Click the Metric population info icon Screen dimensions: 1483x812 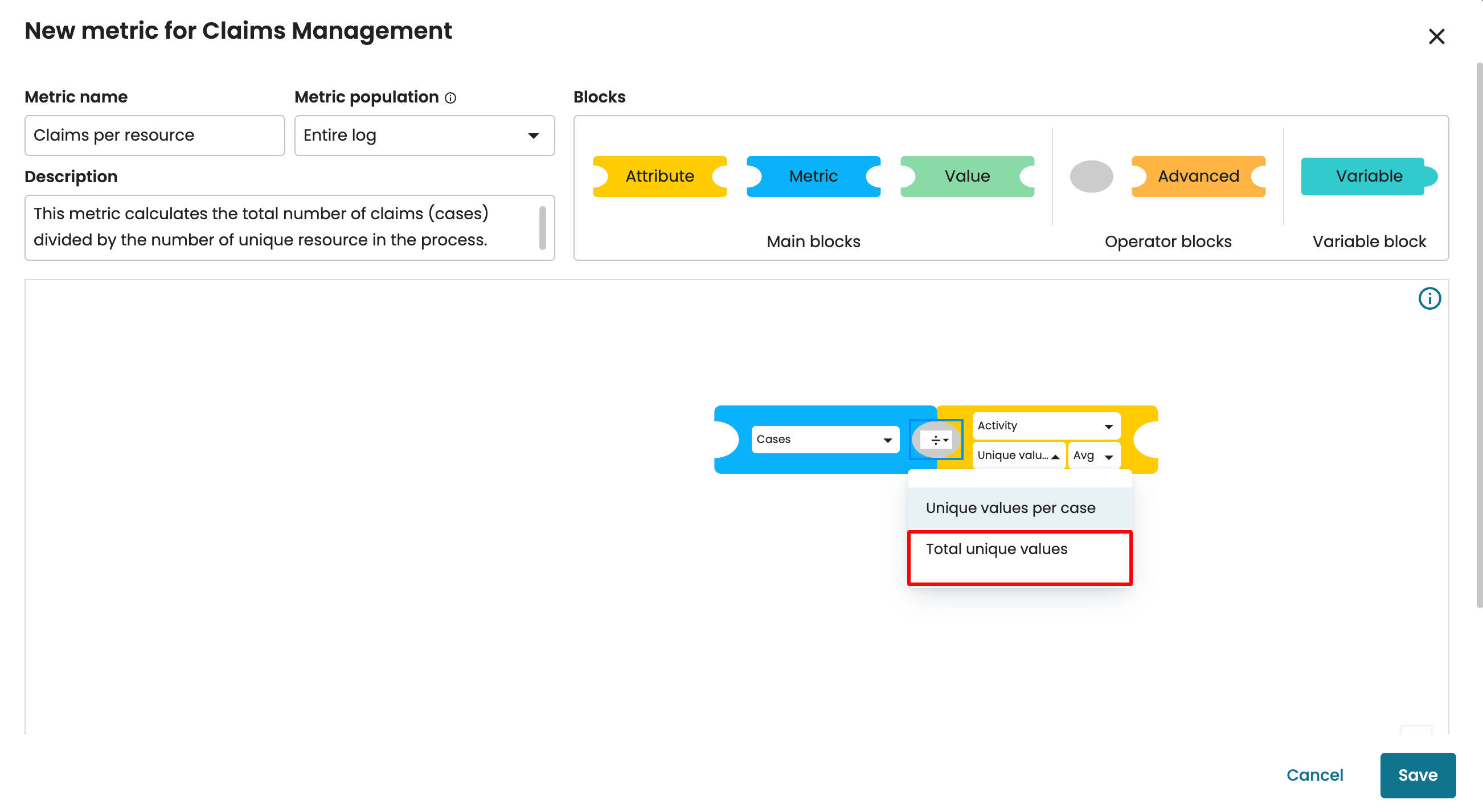click(451, 99)
